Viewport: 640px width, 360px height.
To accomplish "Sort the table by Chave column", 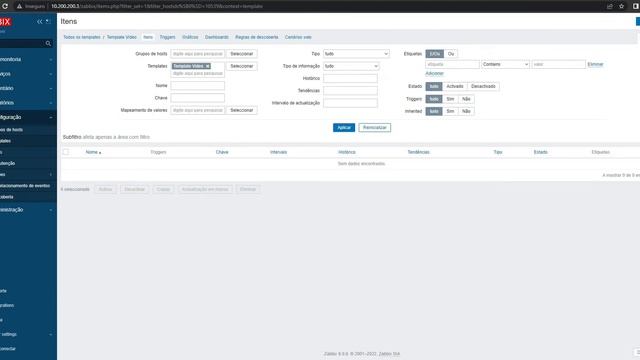I will [x=222, y=152].
